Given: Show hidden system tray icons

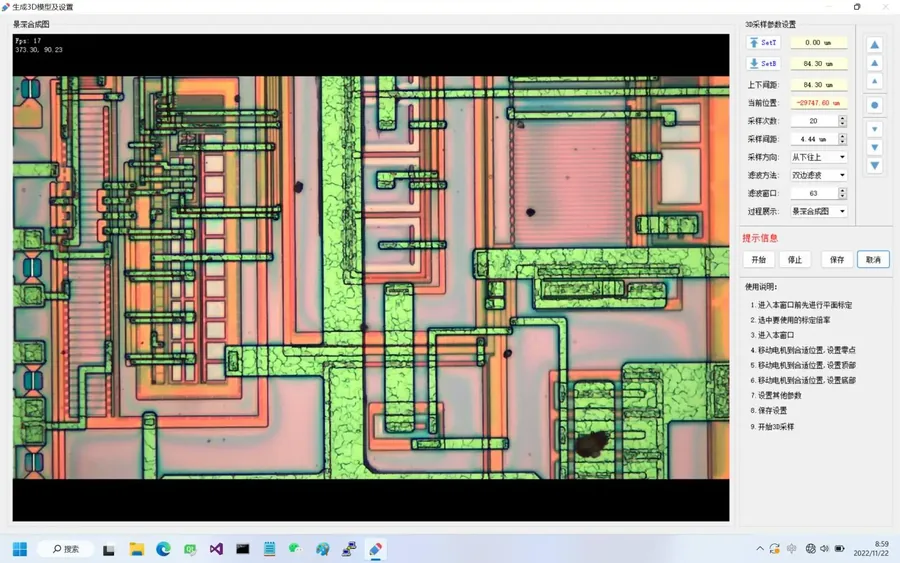Looking at the screenshot, I should 760,549.
